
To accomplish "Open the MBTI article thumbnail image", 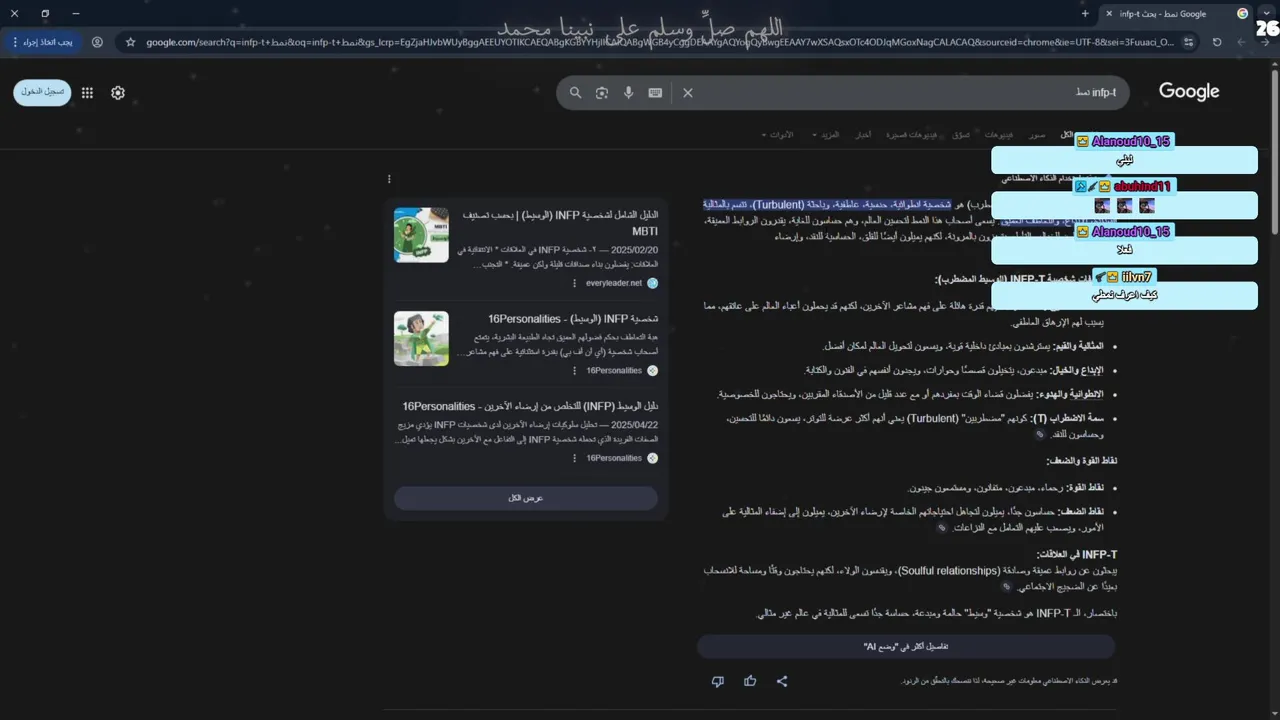I will click(421, 235).
